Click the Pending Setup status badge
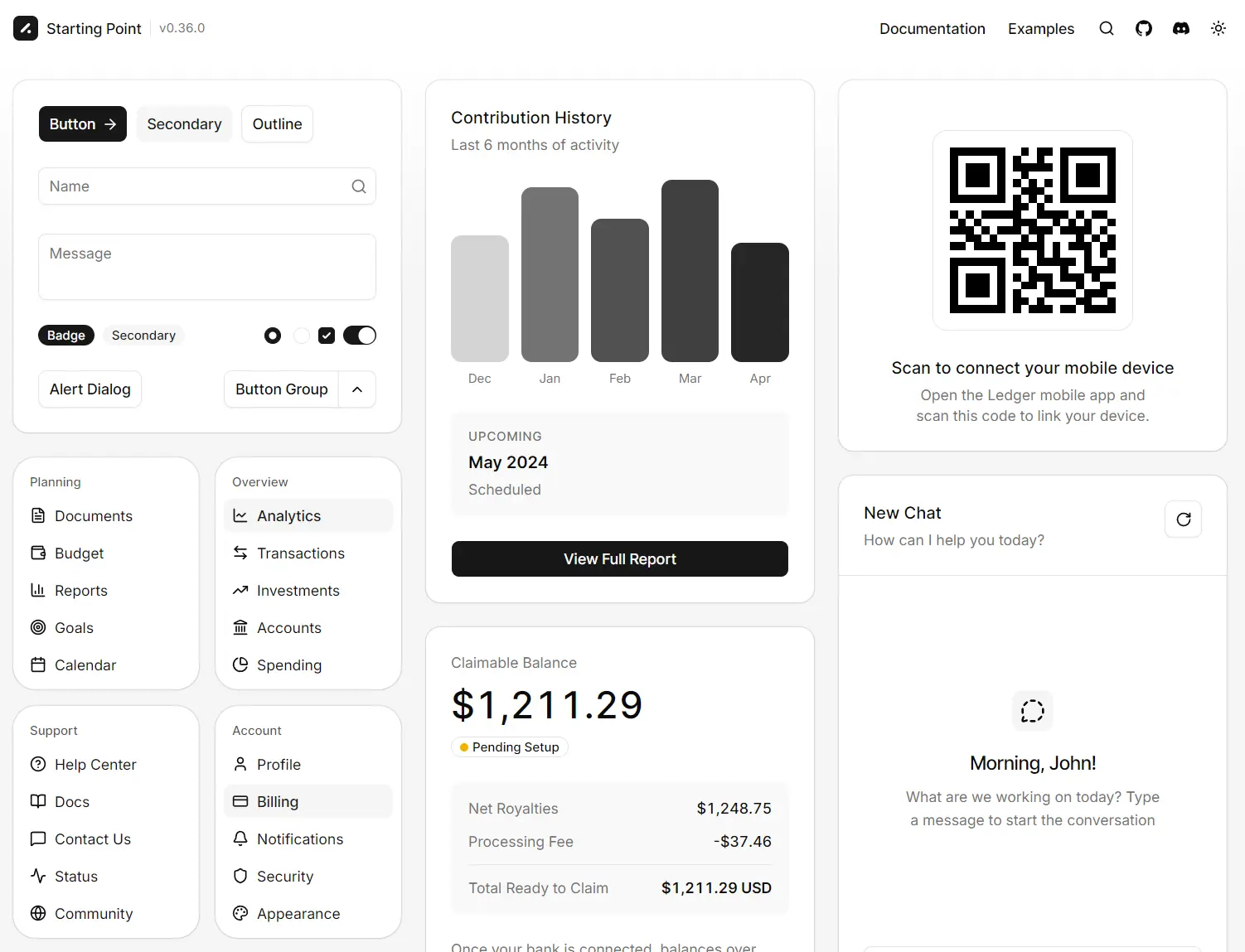Image resolution: width=1245 pixels, height=952 pixels. pyautogui.click(x=509, y=747)
